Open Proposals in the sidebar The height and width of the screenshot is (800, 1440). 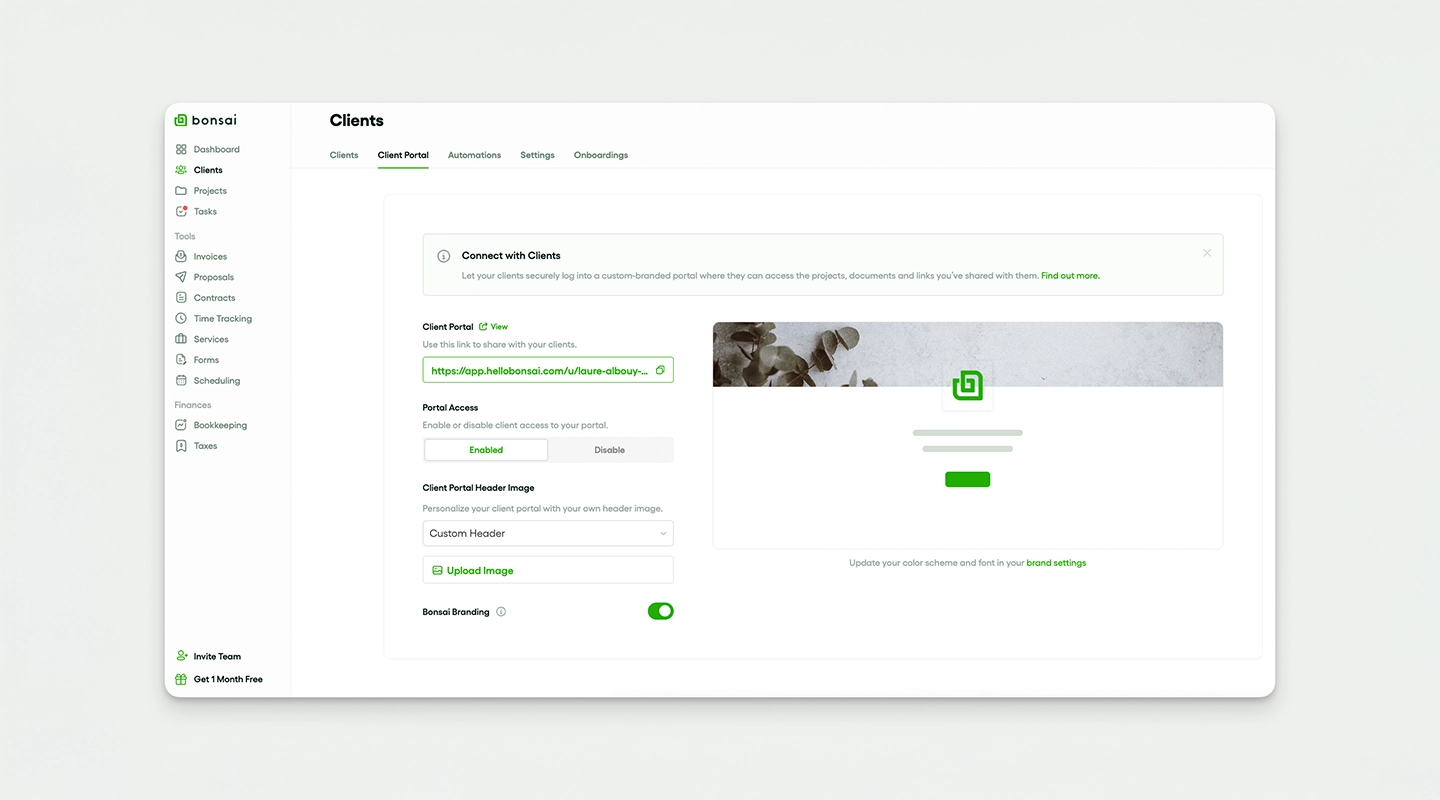(x=214, y=277)
